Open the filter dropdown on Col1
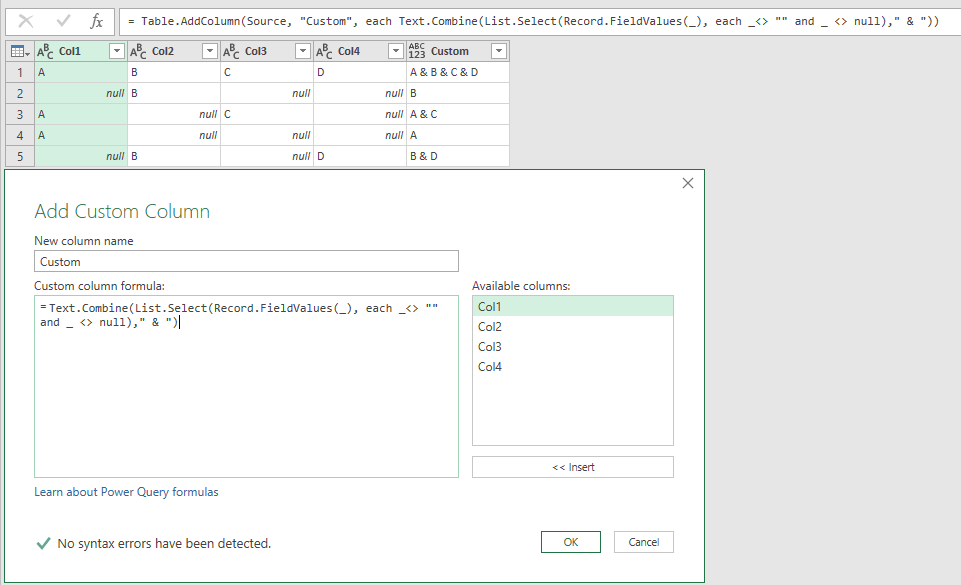 click(x=115, y=50)
